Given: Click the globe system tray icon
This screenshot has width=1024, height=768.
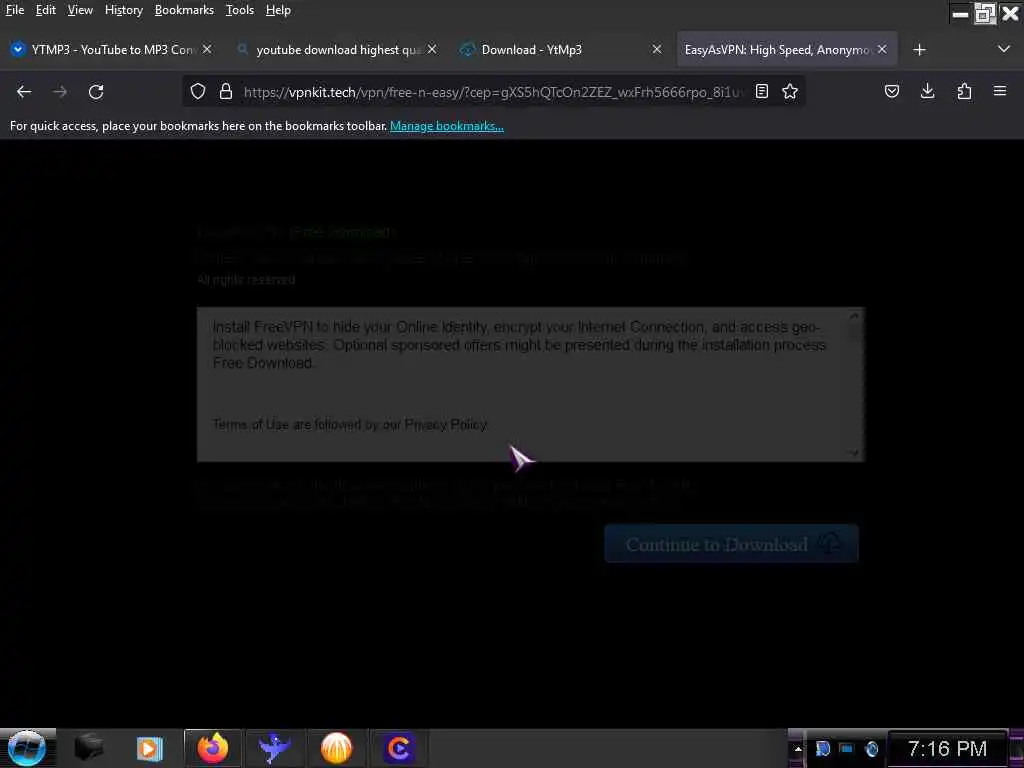Looking at the screenshot, I should pos(872,748).
